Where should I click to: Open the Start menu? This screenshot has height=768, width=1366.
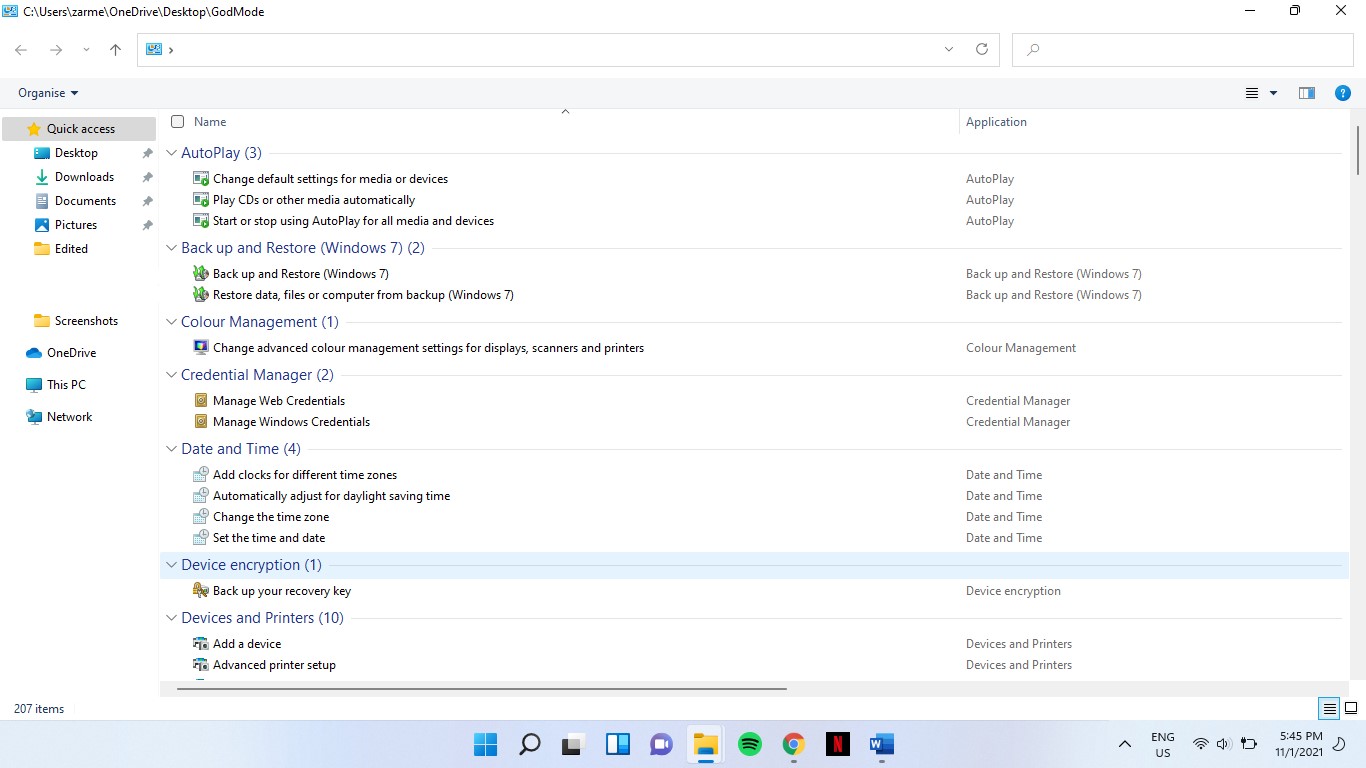point(485,744)
